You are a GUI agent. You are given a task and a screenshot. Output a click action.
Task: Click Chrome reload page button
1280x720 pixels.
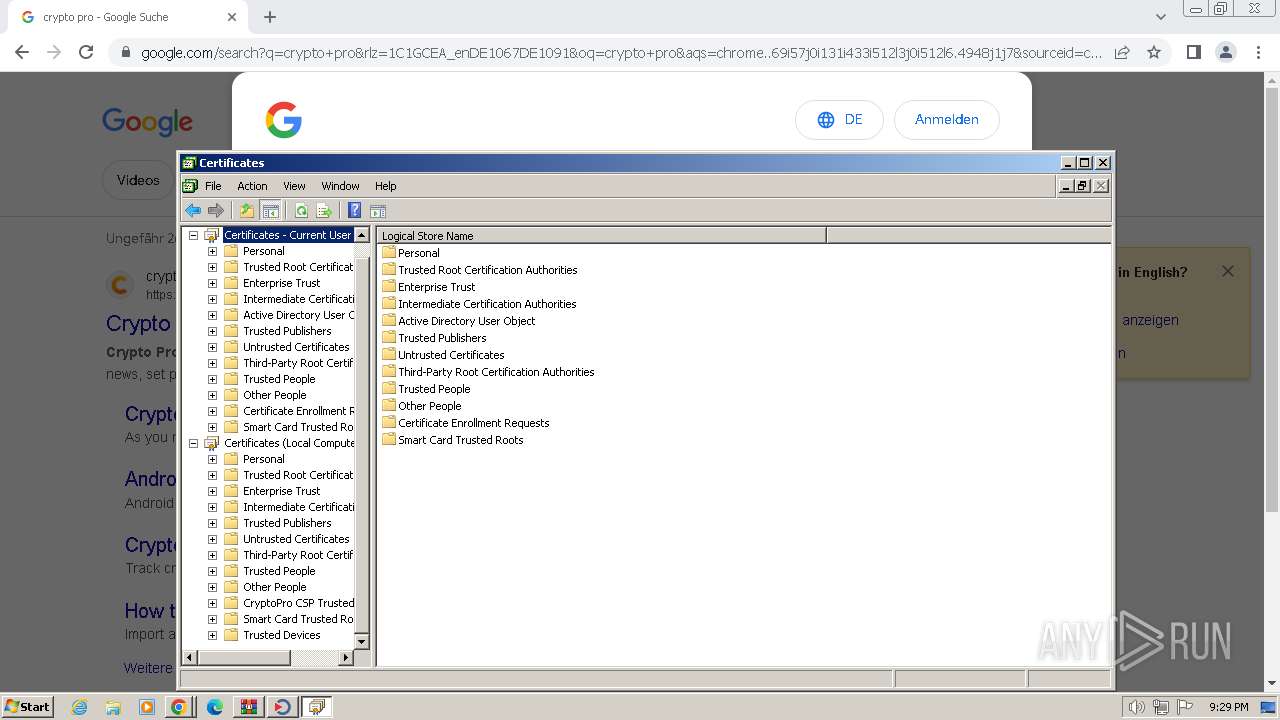86,52
